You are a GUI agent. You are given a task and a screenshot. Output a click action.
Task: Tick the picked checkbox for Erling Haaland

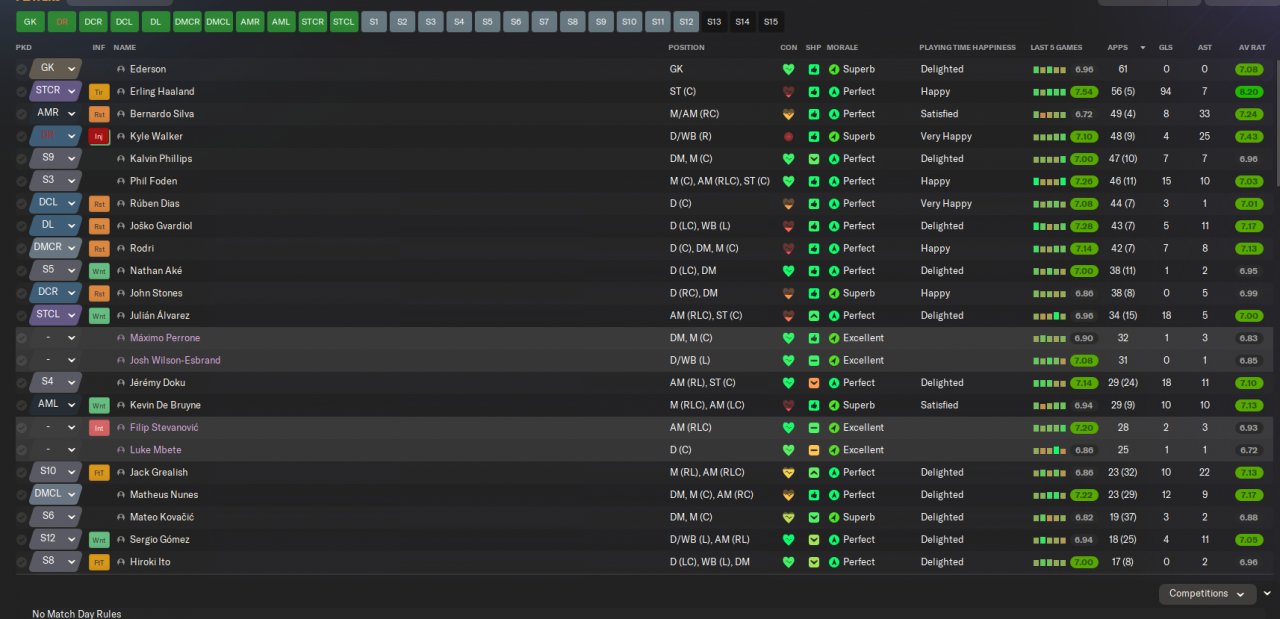pos(22,91)
